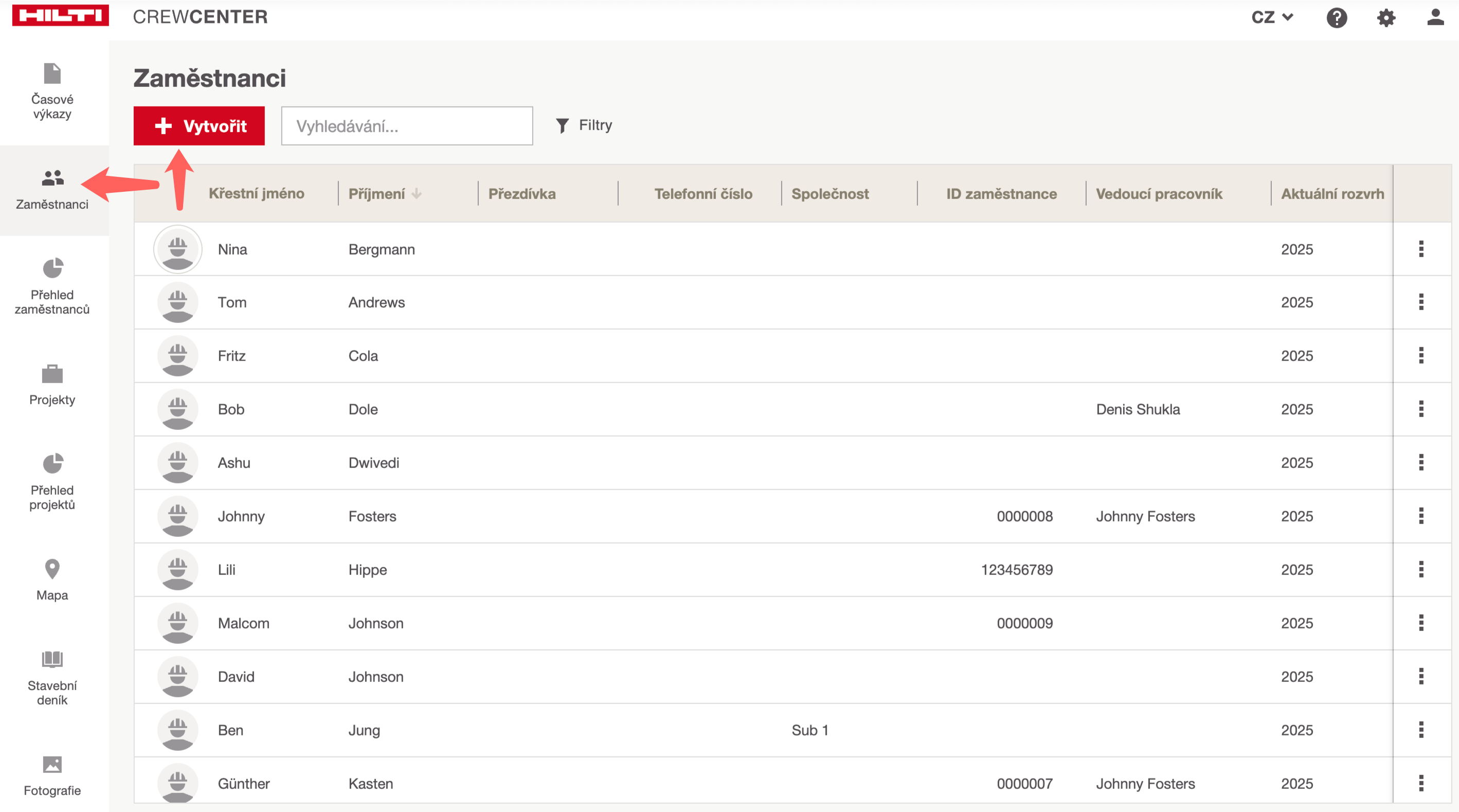Open Fotografie image icon
Screen dimensions: 1459x812
click(x=52, y=765)
